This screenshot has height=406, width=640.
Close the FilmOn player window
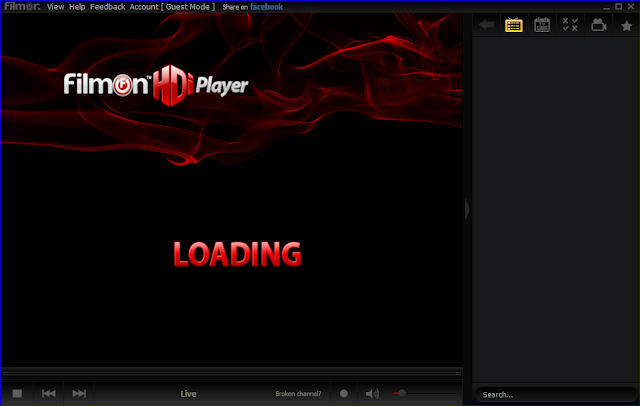[x=631, y=7]
